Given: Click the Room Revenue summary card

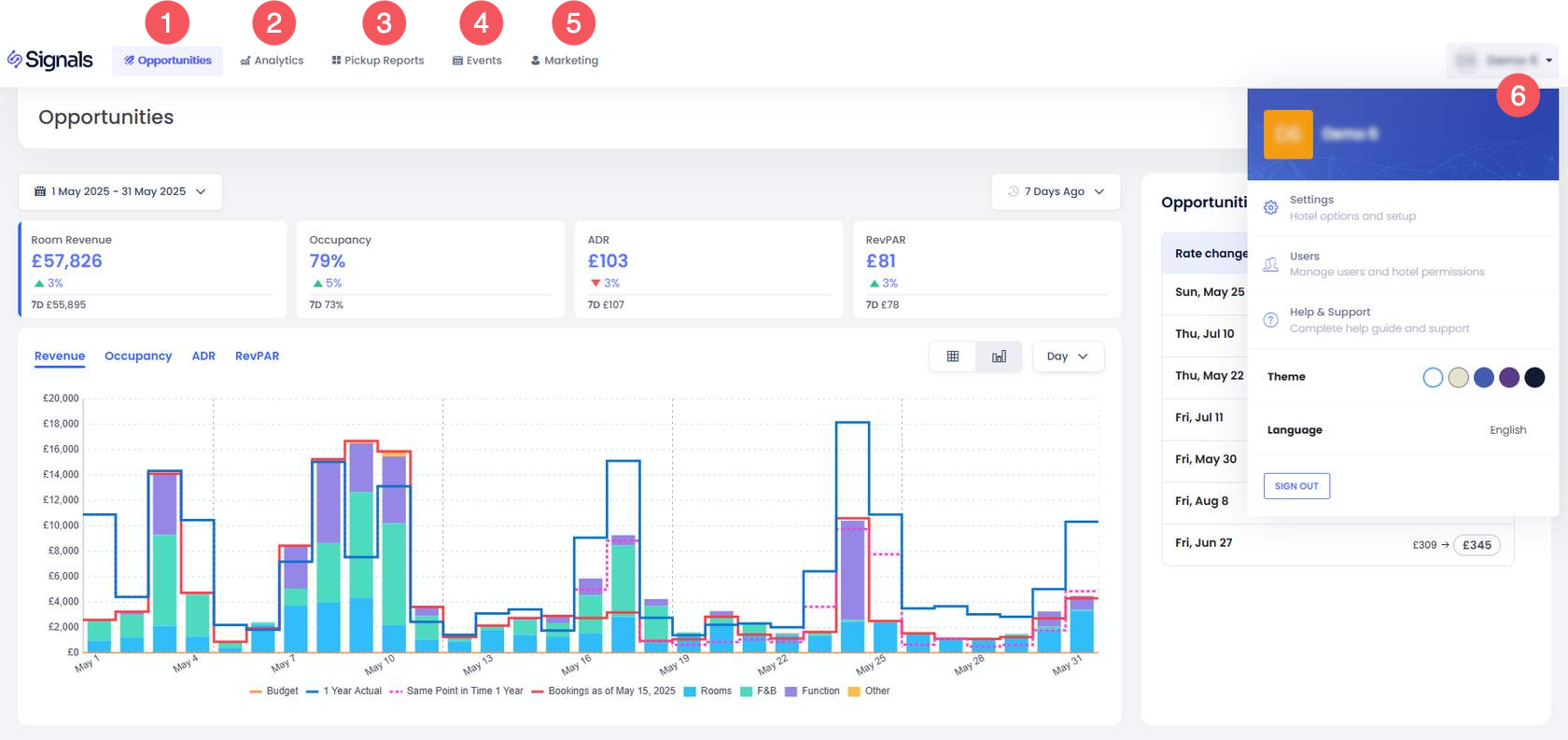Looking at the screenshot, I should click(x=151, y=269).
